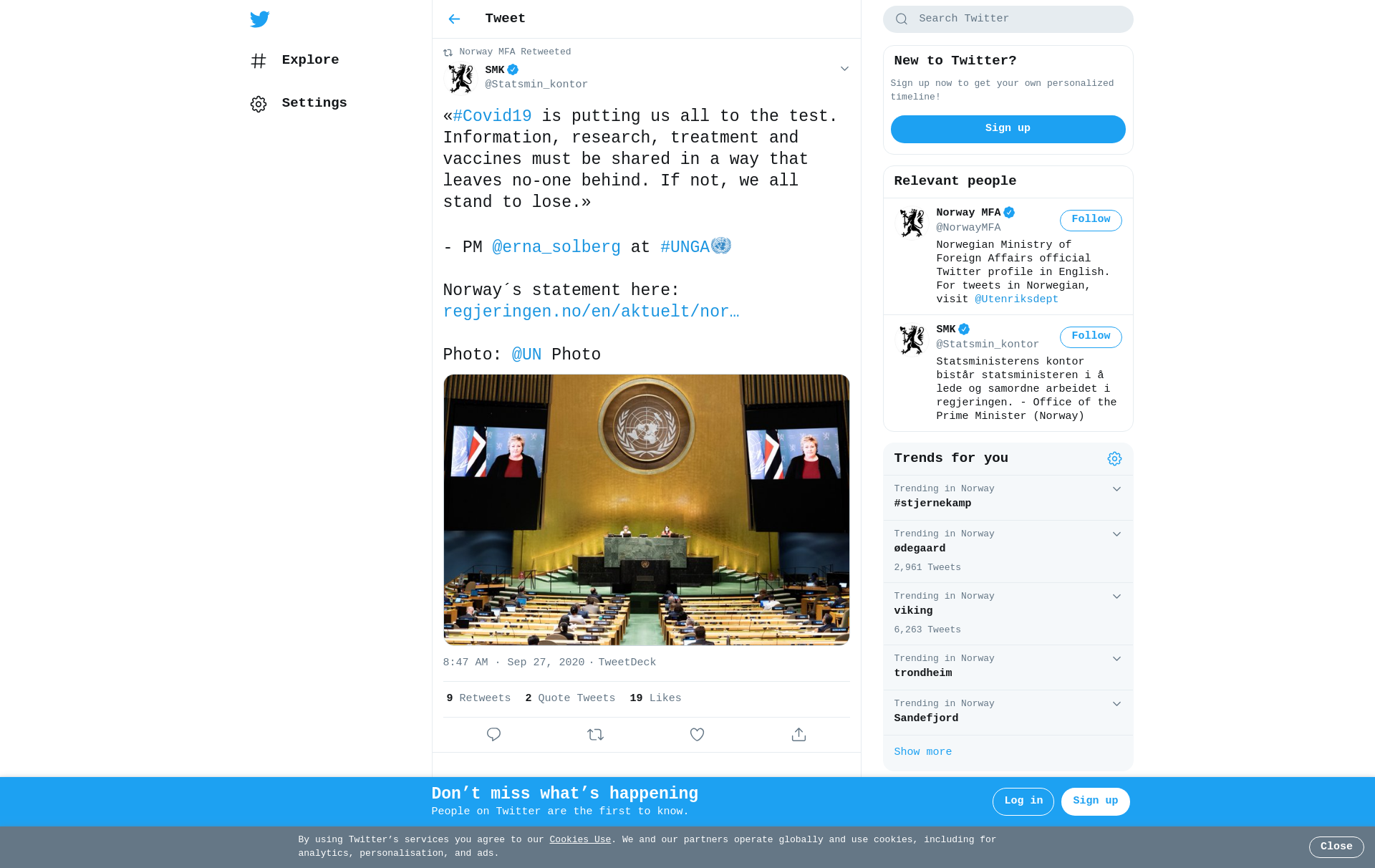Go back using the arrow icon

tap(454, 19)
